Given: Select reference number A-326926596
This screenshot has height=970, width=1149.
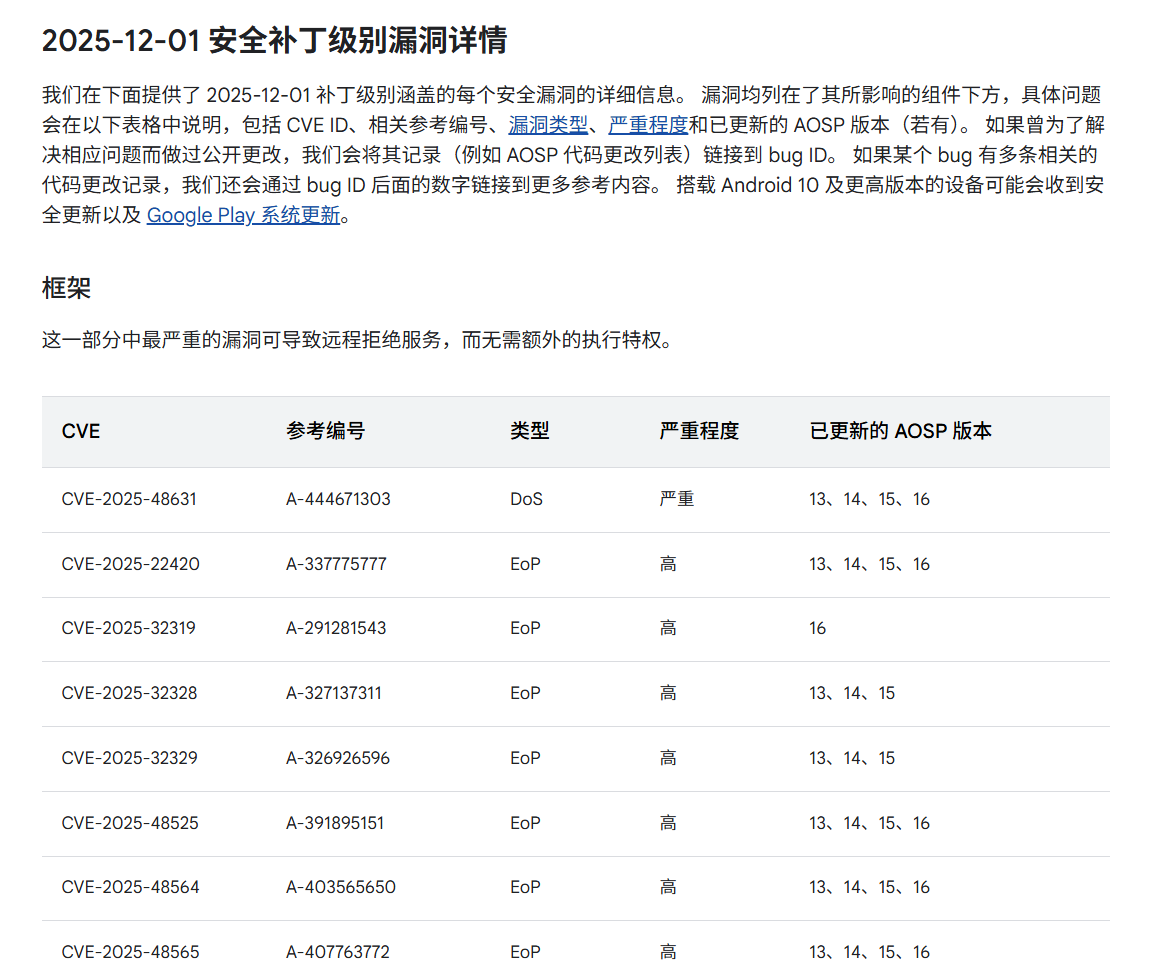Looking at the screenshot, I should click(337, 758).
